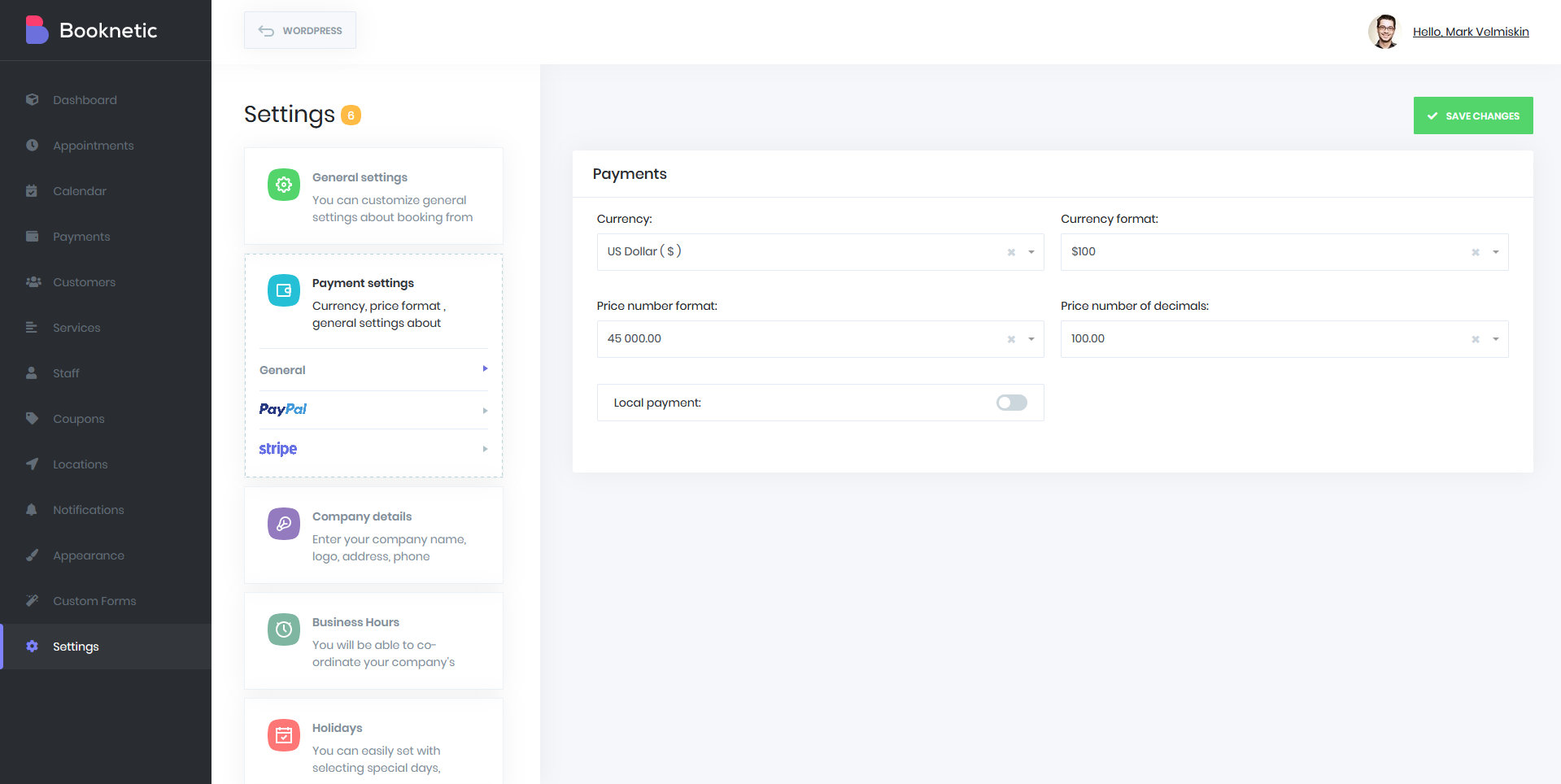Click the green General settings gear icon
Screen dimensions: 1561x784
[x=284, y=185]
